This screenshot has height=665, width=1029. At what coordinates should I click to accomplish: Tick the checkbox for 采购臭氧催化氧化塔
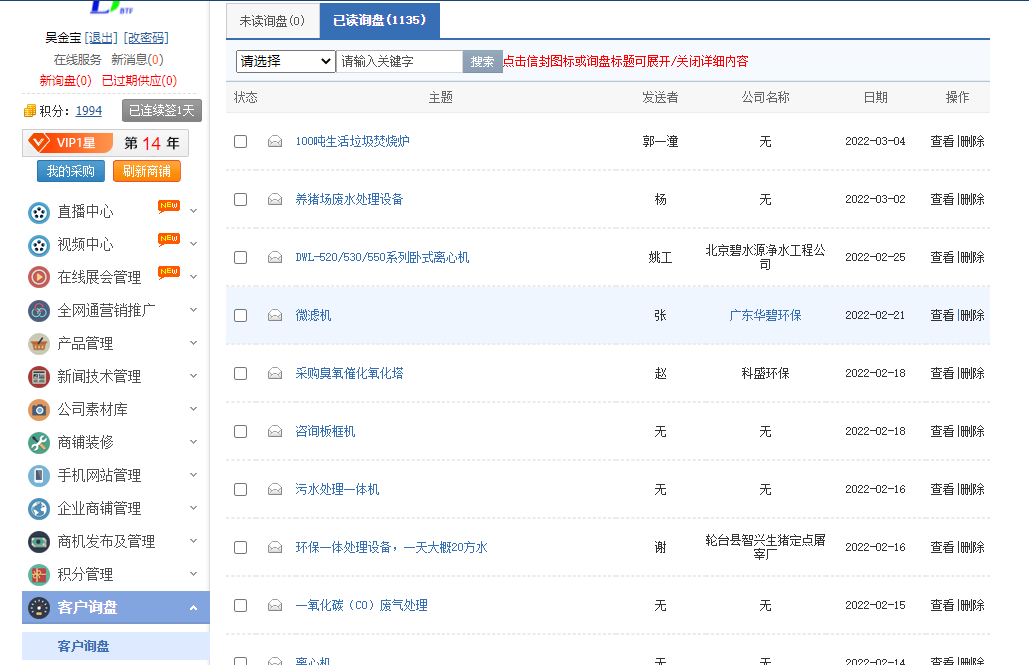point(240,373)
